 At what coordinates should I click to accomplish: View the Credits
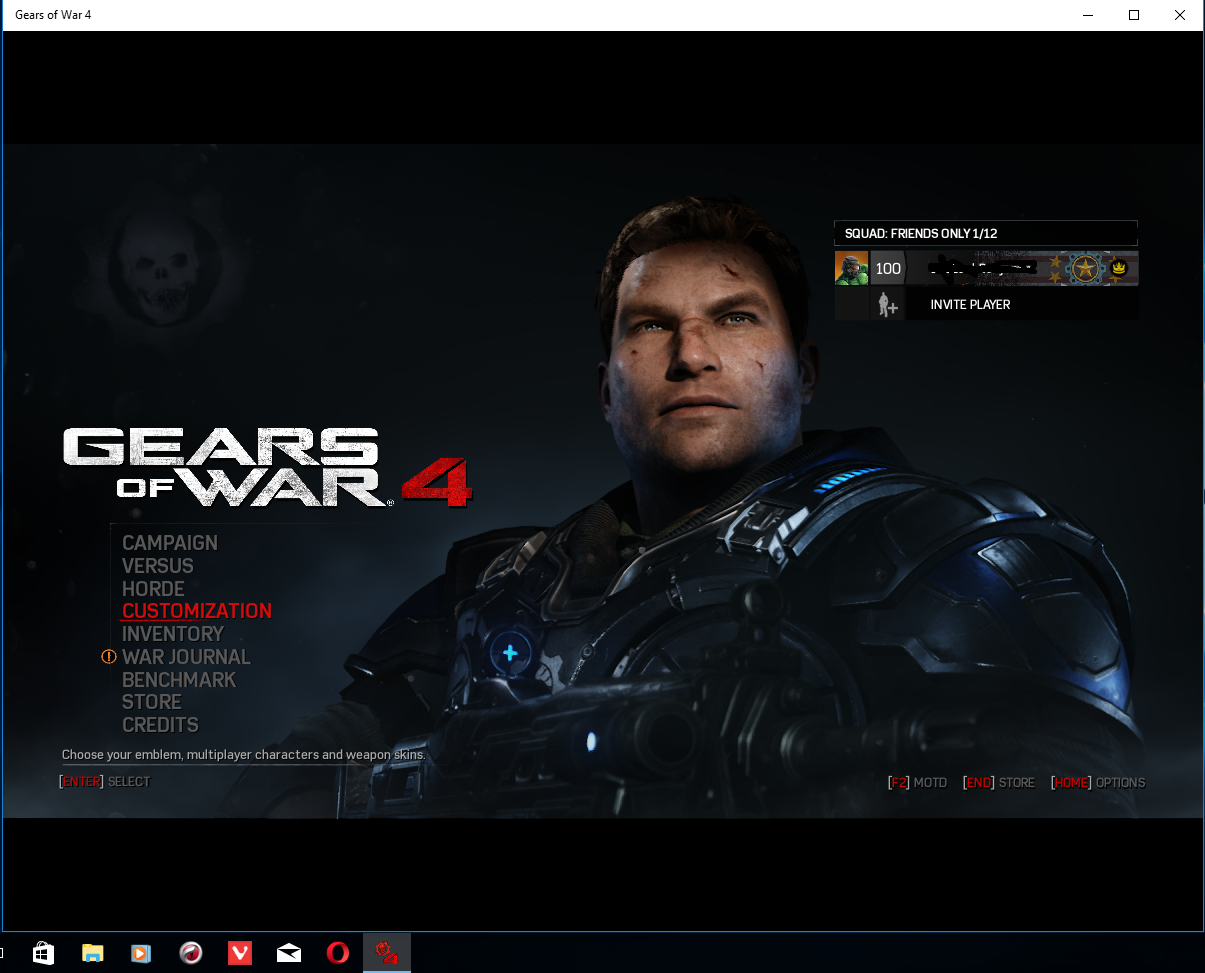pyautogui.click(x=160, y=725)
